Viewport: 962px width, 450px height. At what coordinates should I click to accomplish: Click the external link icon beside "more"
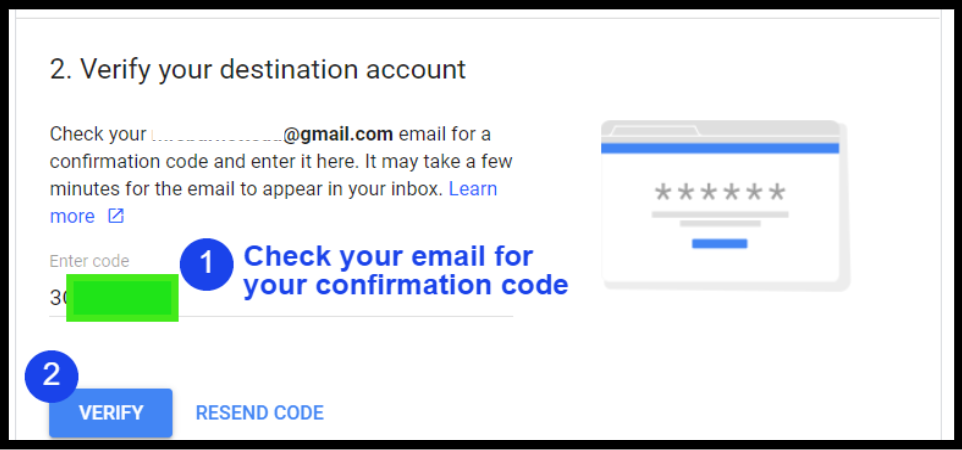click(x=116, y=216)
